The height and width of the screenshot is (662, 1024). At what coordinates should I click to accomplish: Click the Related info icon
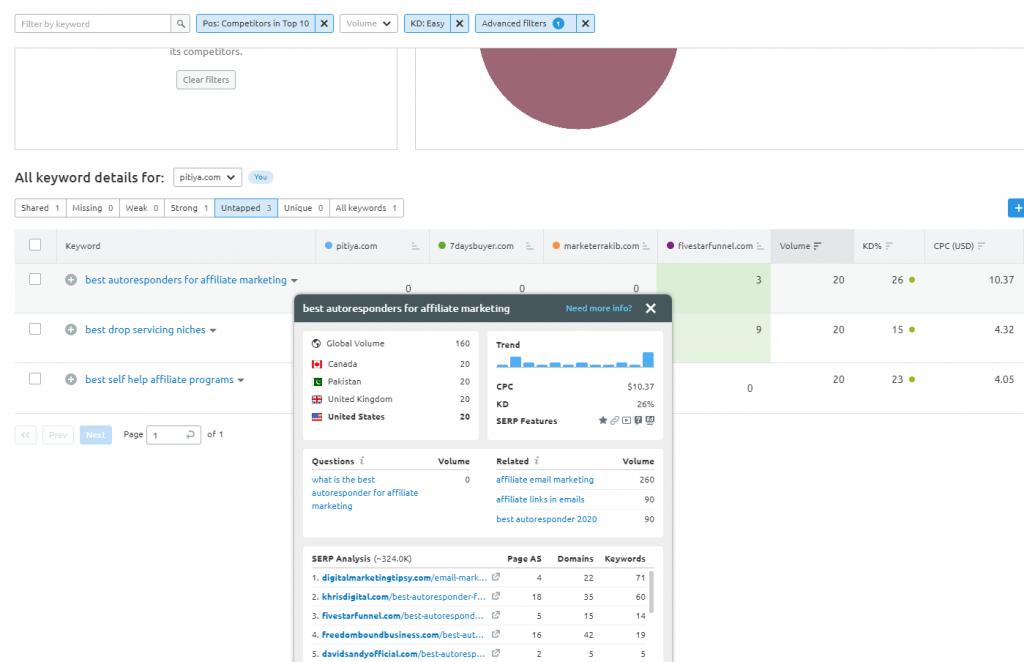[x=537, y=460]
